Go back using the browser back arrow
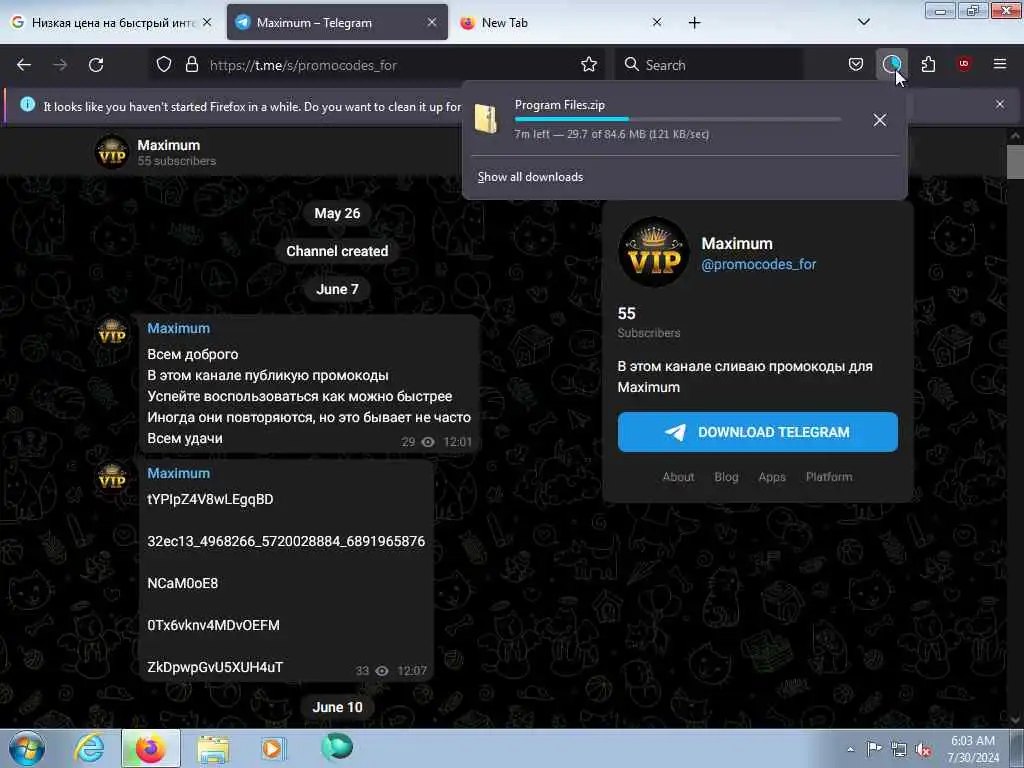The height and width of the screenshot is (768, 1024). coord(24,65)
